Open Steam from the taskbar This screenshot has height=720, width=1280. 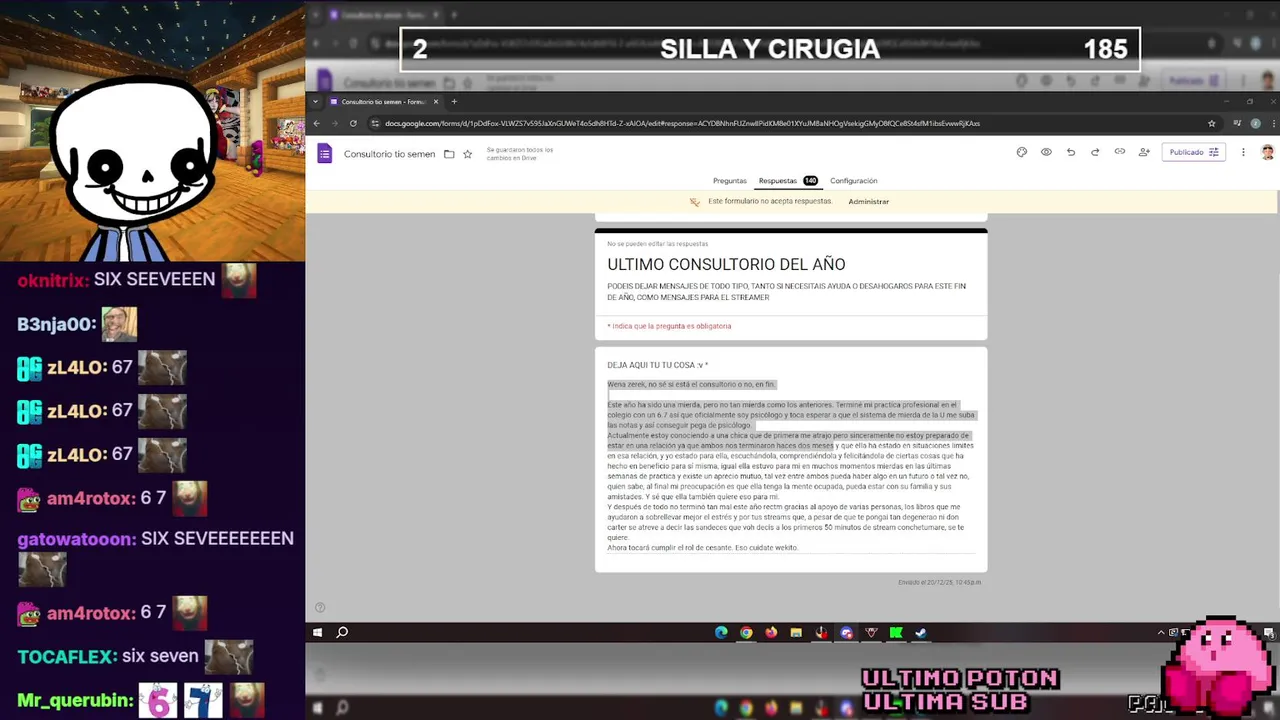pyautogui.click(x=921, y=632)
